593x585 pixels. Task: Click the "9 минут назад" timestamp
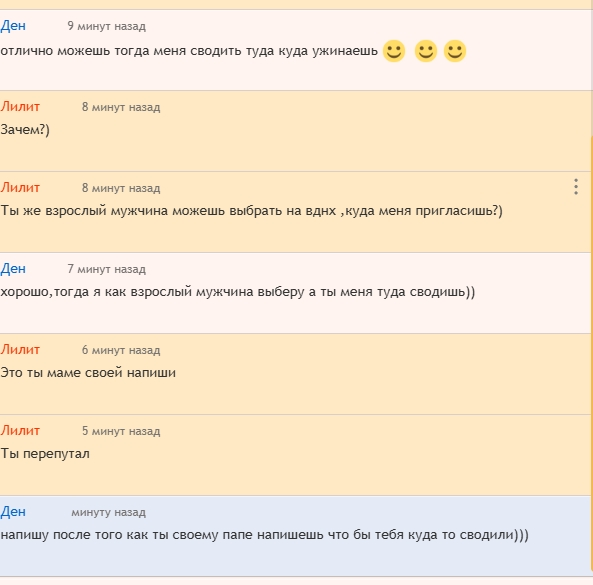[107, 26]
